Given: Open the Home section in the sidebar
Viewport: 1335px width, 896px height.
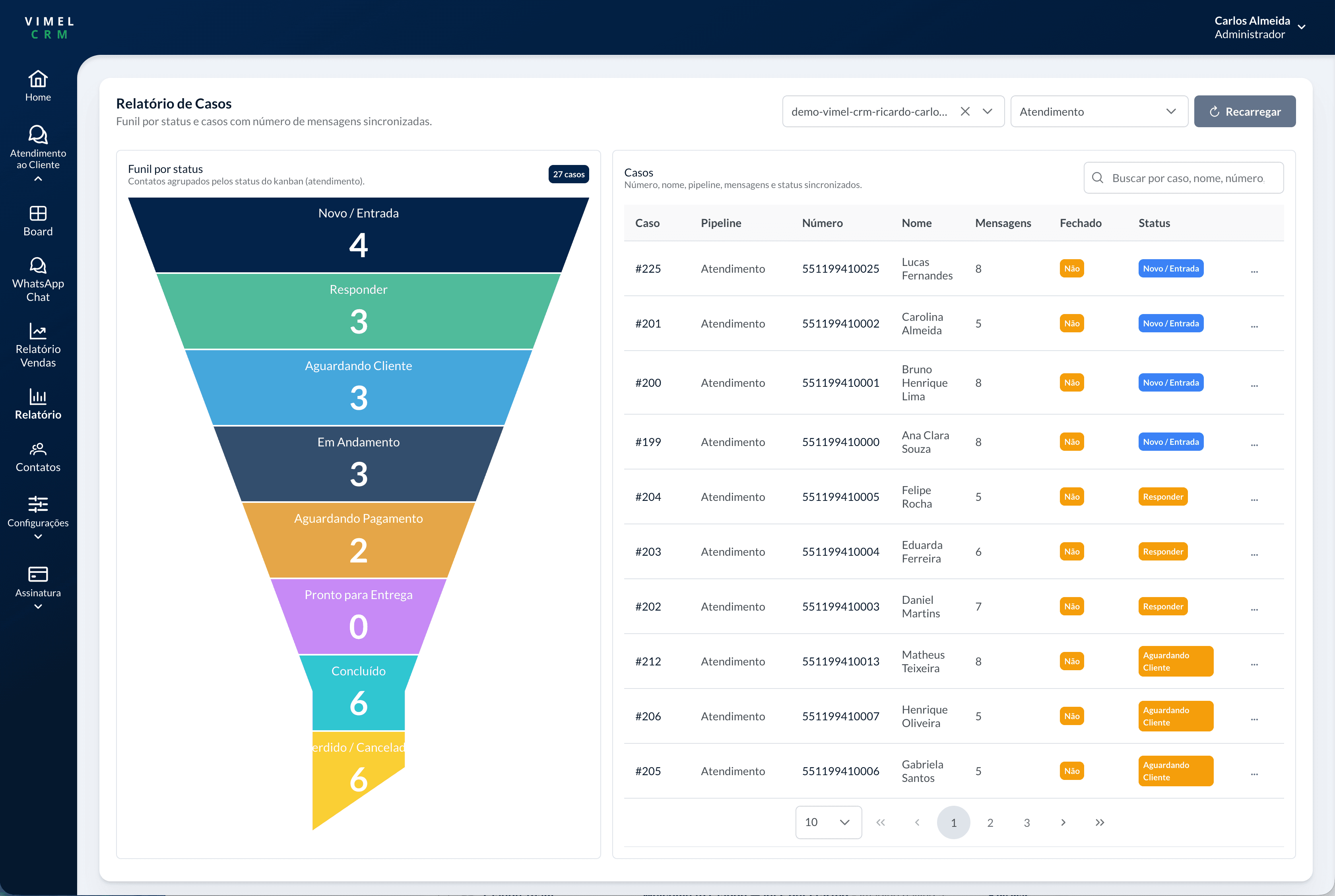Looking at the screenshot, I should point(38,85).
